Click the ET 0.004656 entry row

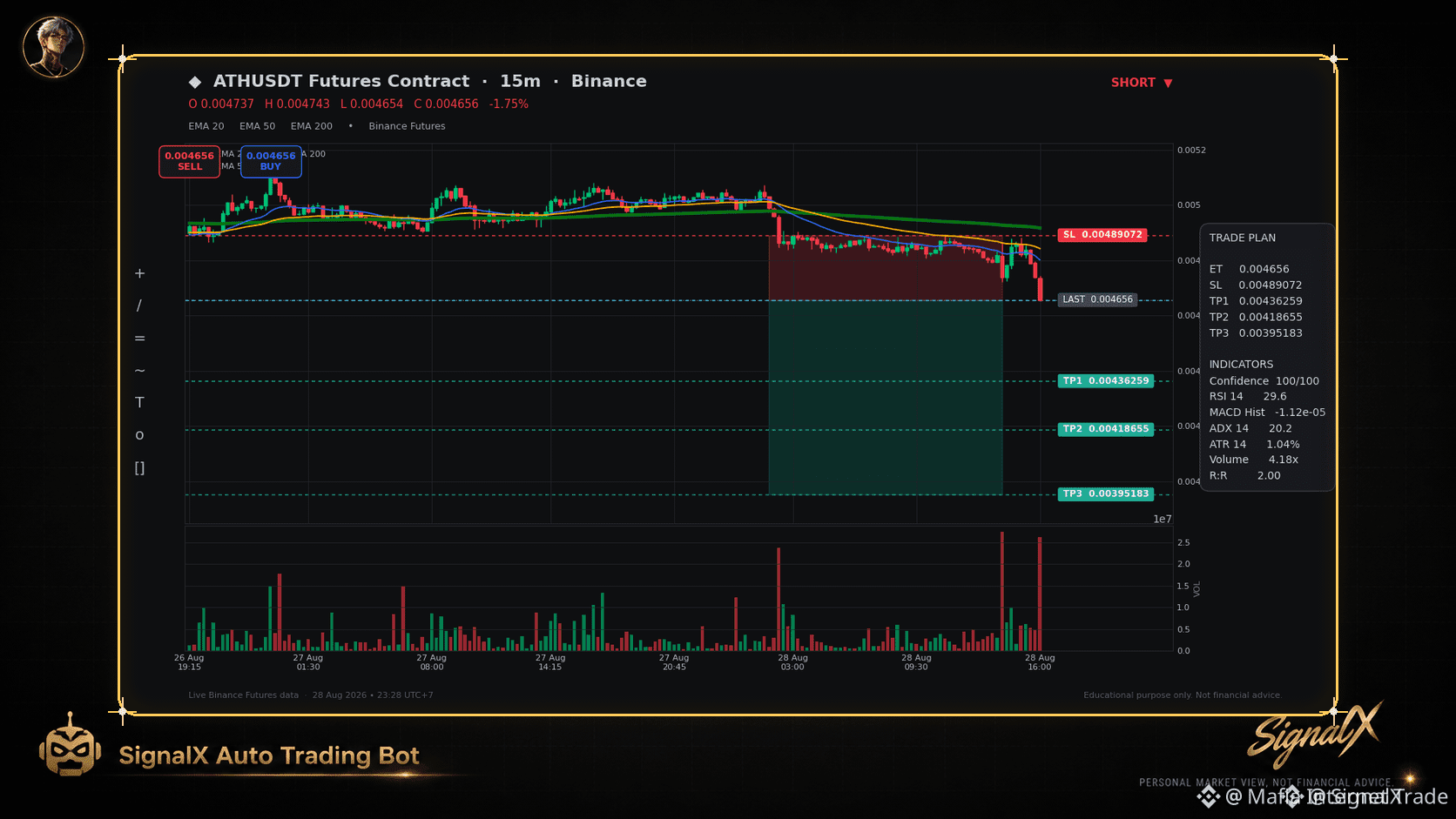click(x=1249, y=269)
